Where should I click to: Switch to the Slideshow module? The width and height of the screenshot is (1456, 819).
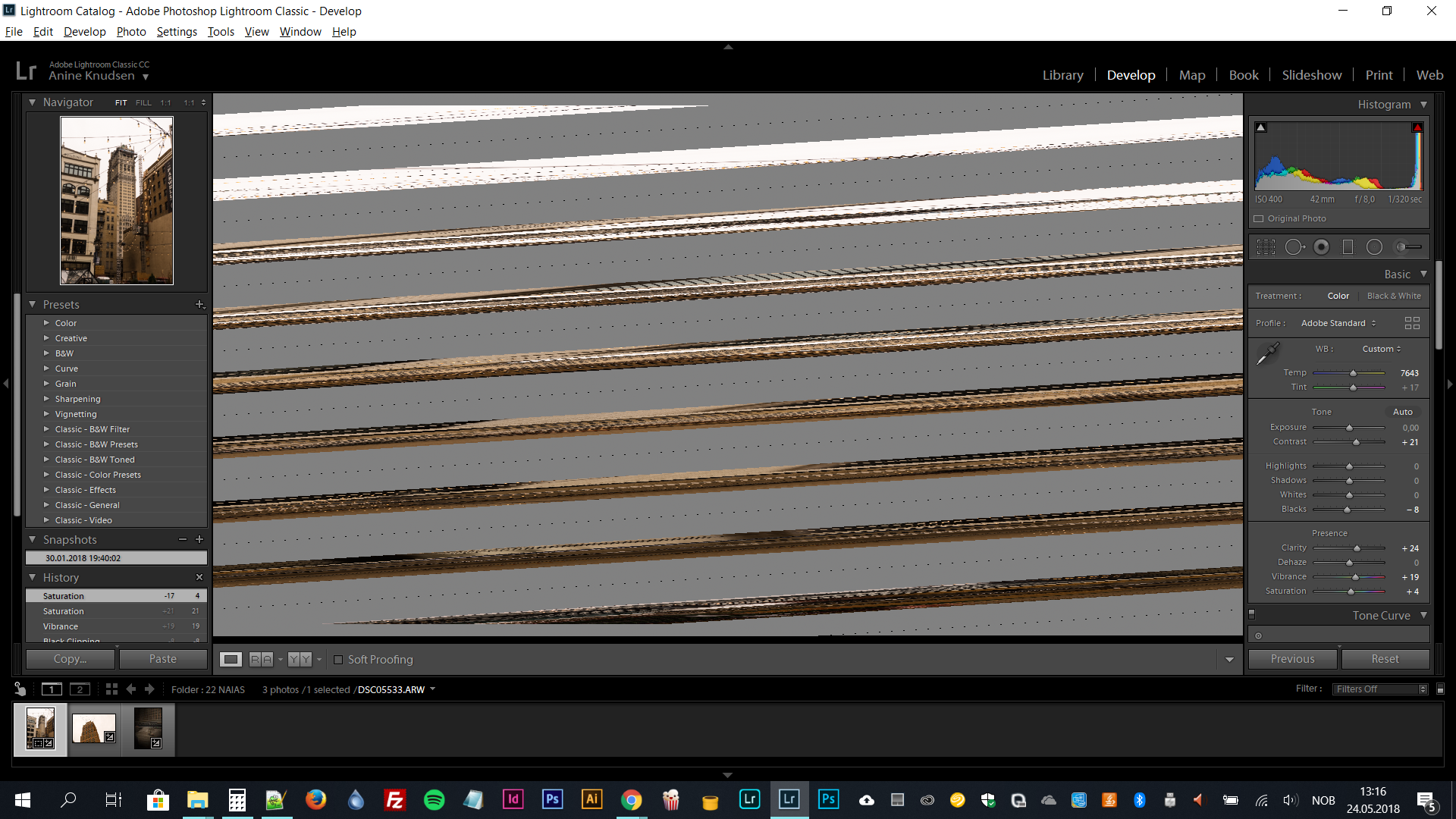click(x=1312, y=75)
